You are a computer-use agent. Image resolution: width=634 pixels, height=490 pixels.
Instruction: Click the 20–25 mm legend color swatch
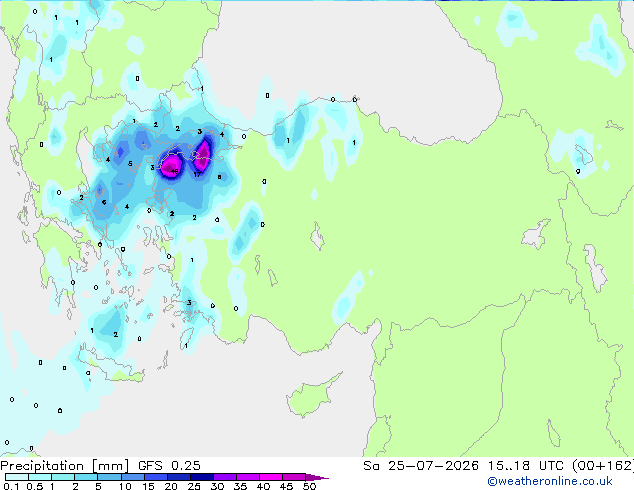[178, 477]
